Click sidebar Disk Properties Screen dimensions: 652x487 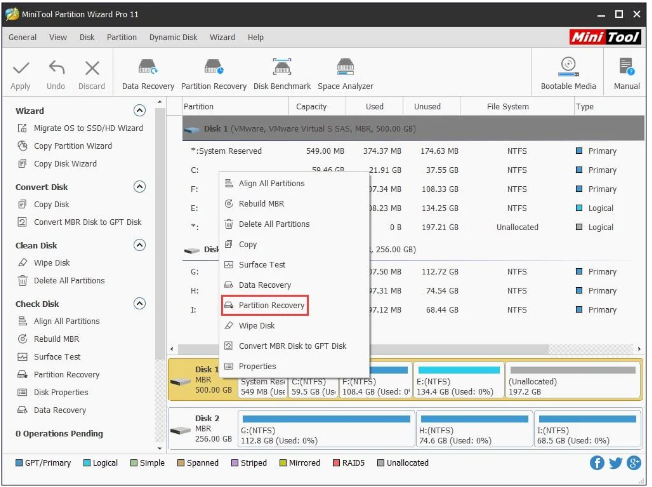(61, 392)
